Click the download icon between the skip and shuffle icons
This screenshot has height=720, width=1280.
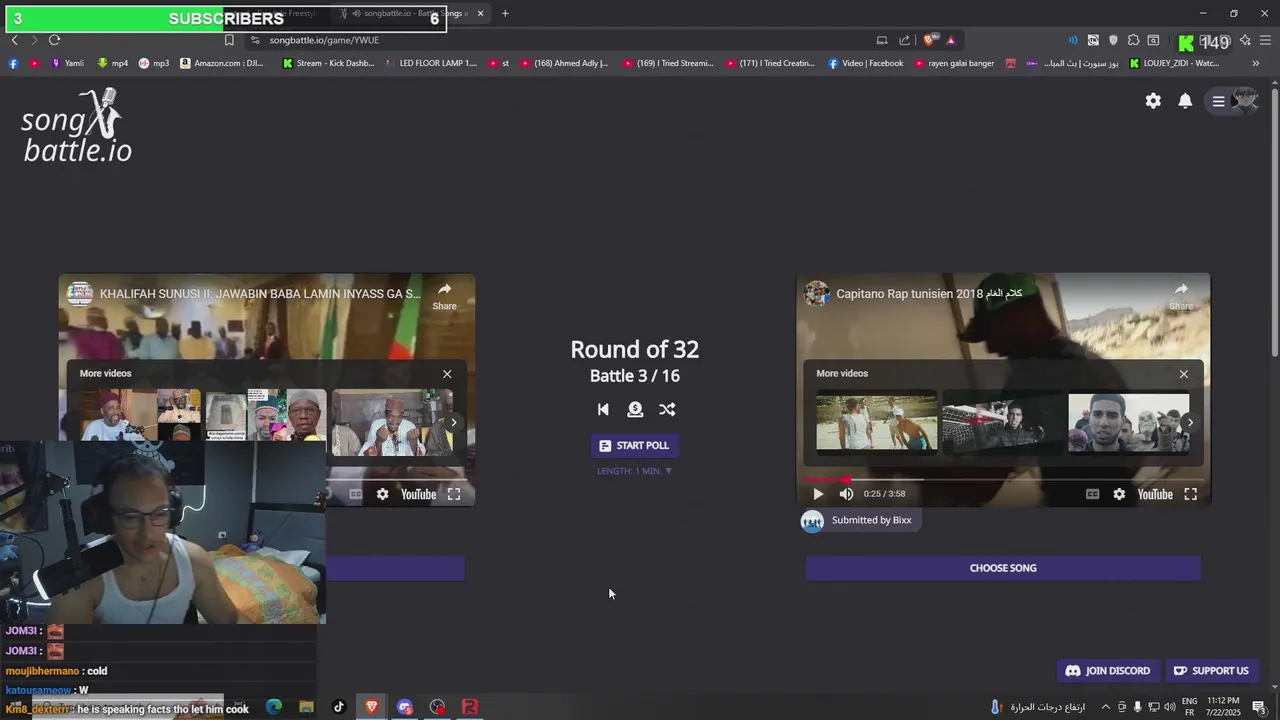coord(635,409)
